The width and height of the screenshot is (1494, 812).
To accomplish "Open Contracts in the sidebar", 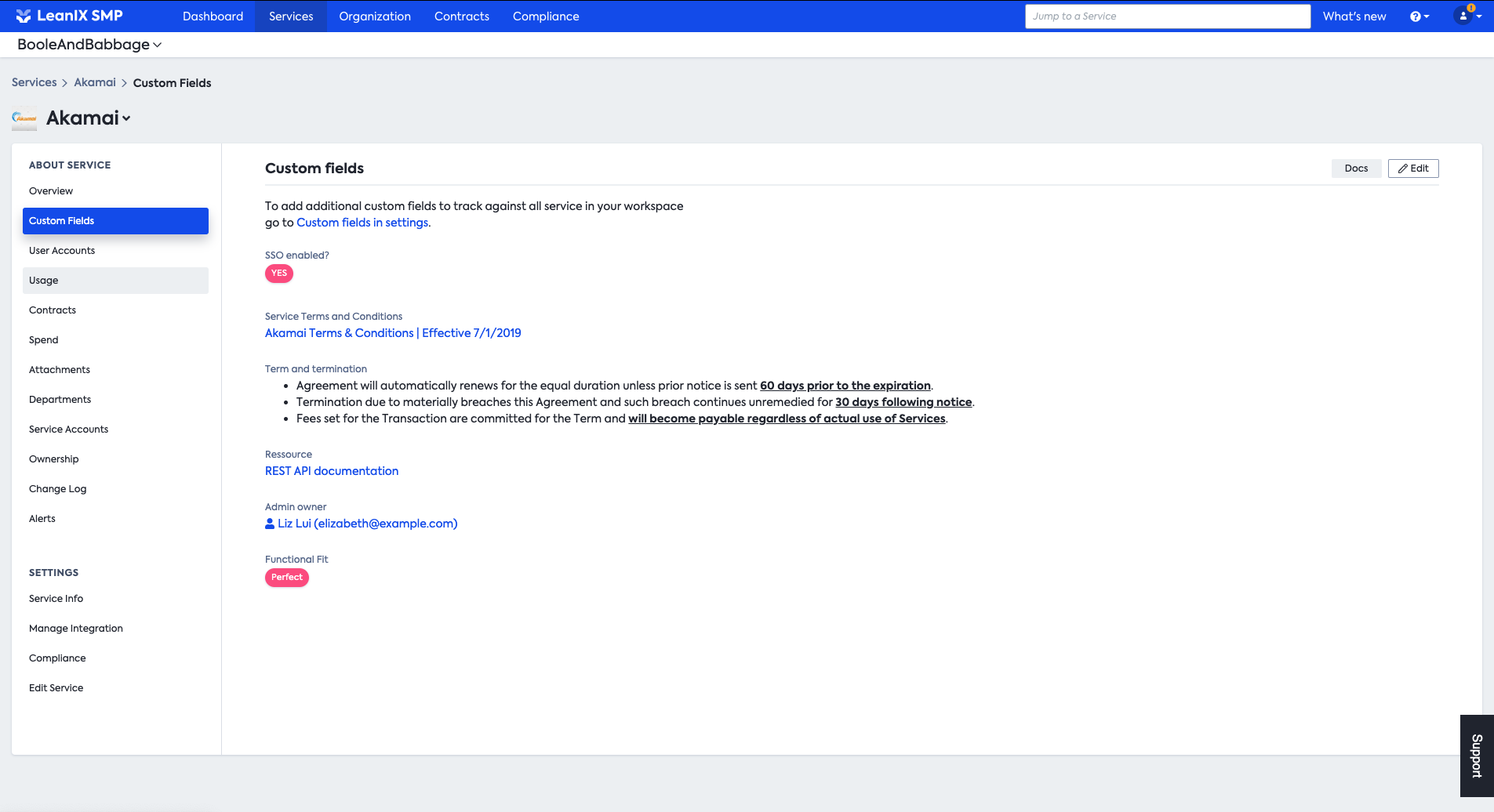I will click(115, 310).
